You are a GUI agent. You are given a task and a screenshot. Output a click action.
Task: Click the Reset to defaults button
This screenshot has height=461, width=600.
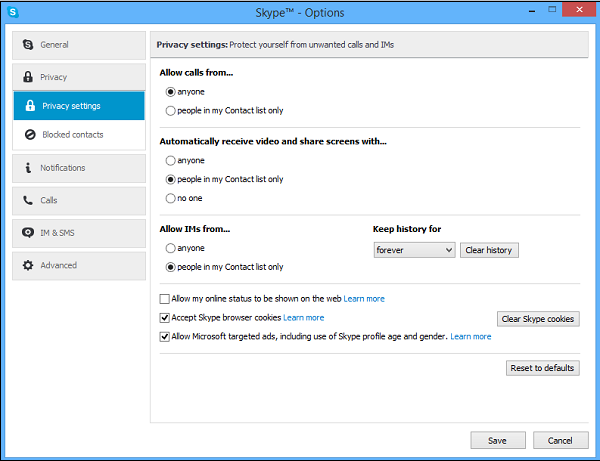click(x=543, y=368)
